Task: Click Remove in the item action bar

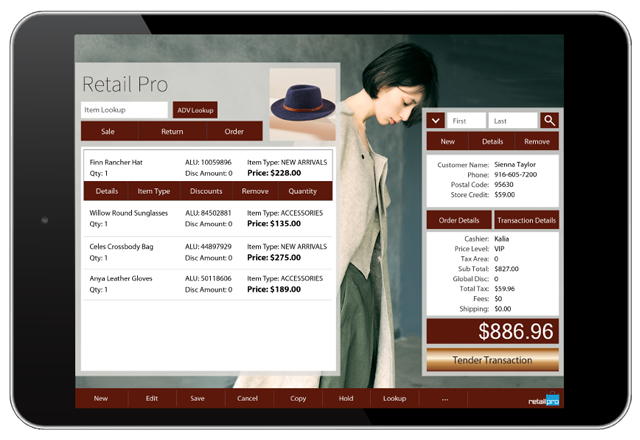Action: [x=255, y=191]
